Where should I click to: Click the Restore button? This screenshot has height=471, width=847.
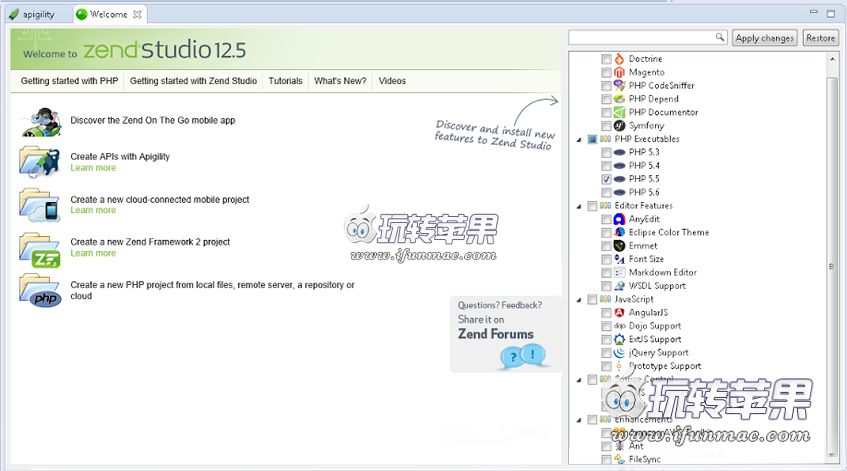pos(821,38)
